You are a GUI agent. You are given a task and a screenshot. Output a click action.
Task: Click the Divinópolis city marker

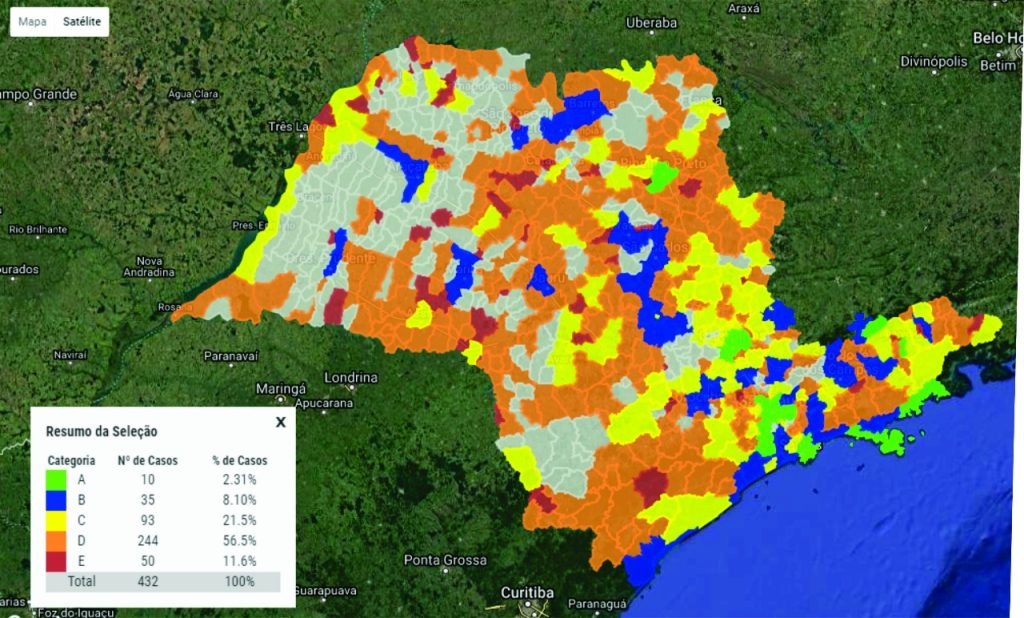[934, 72]
